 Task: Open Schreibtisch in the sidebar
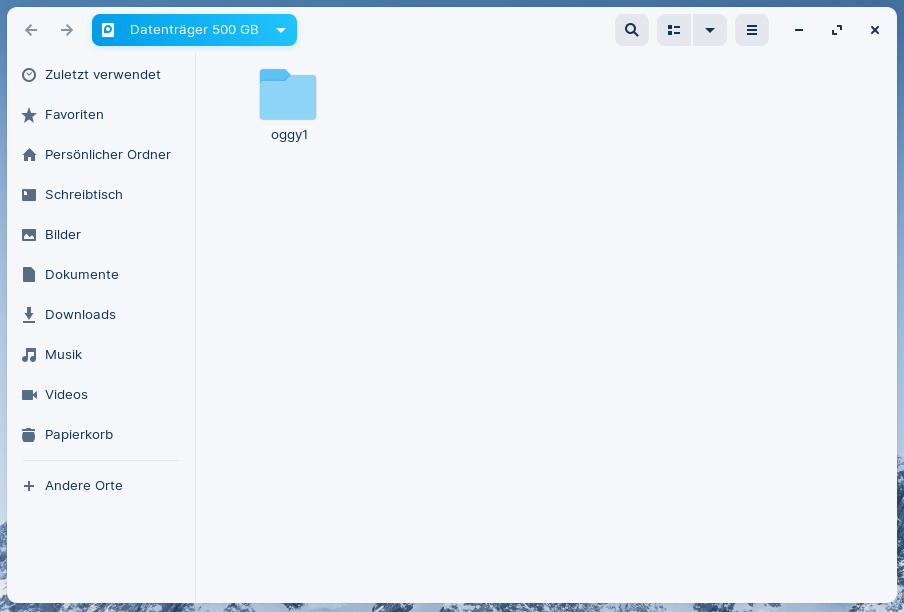(100, 195)
